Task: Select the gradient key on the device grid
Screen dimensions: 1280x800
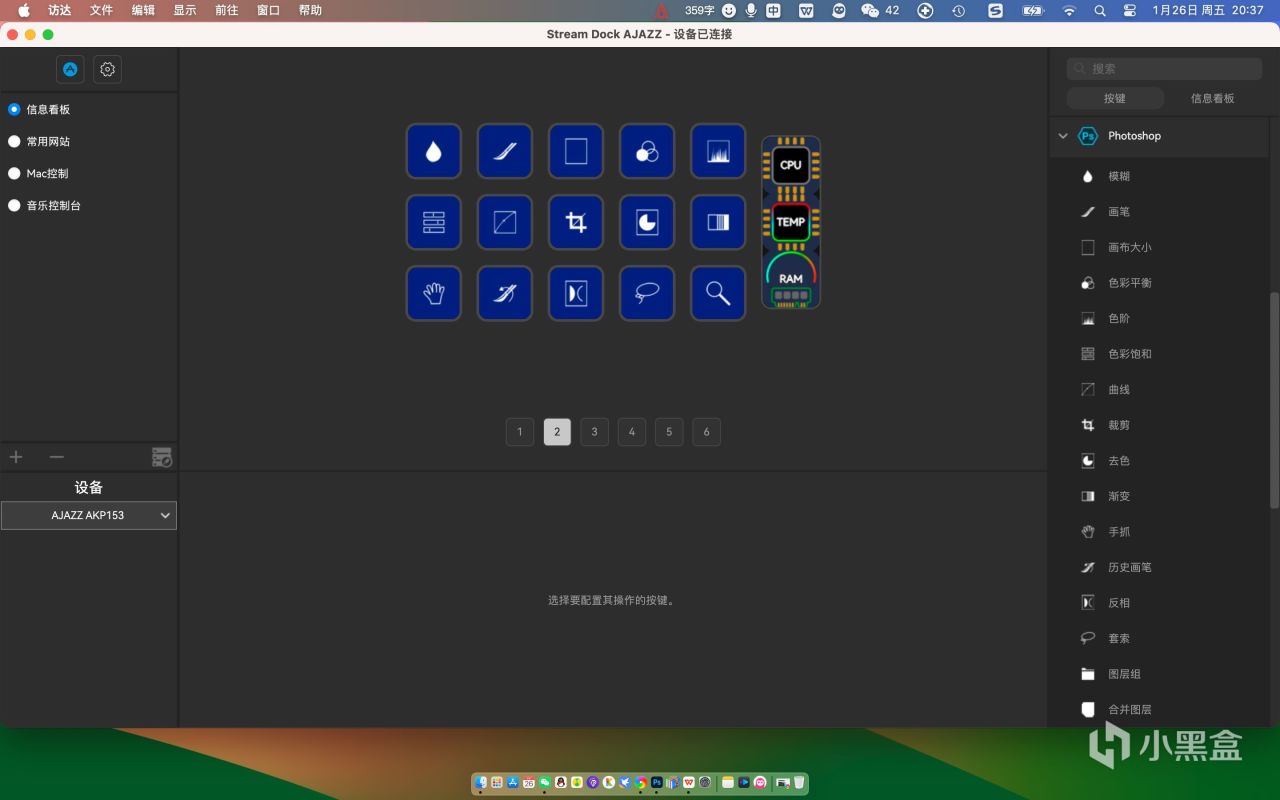Action: point(718,222)
